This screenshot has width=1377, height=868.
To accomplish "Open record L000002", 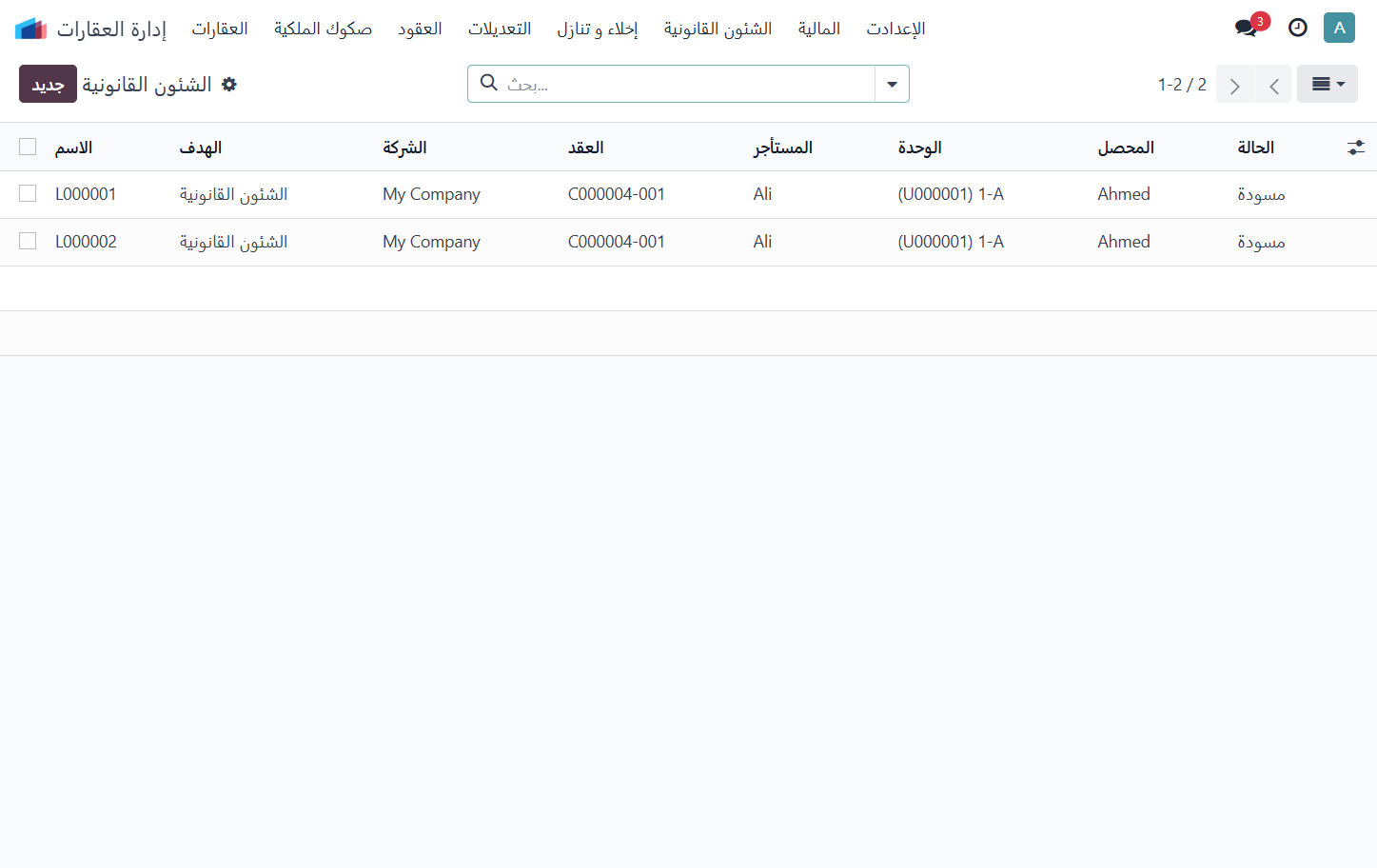I will 86,242.
